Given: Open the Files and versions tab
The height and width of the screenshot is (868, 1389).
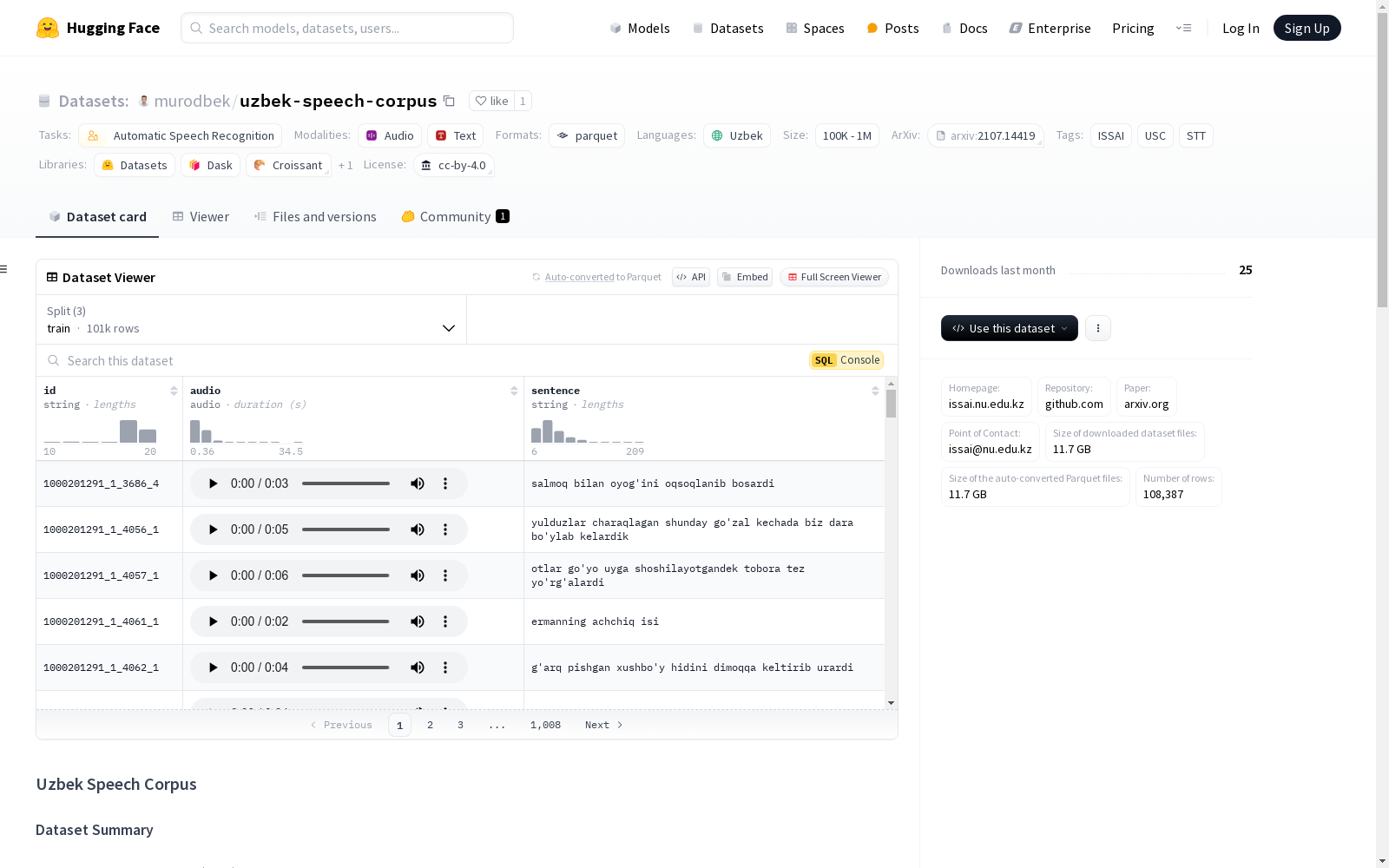Looking at the screenshot, I should pyautogui.click(x=315, y=217).
